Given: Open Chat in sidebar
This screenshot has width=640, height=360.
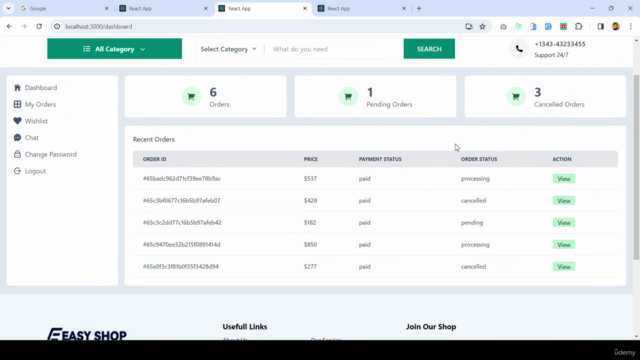Looking at the screenshot, I should point(31,138).
